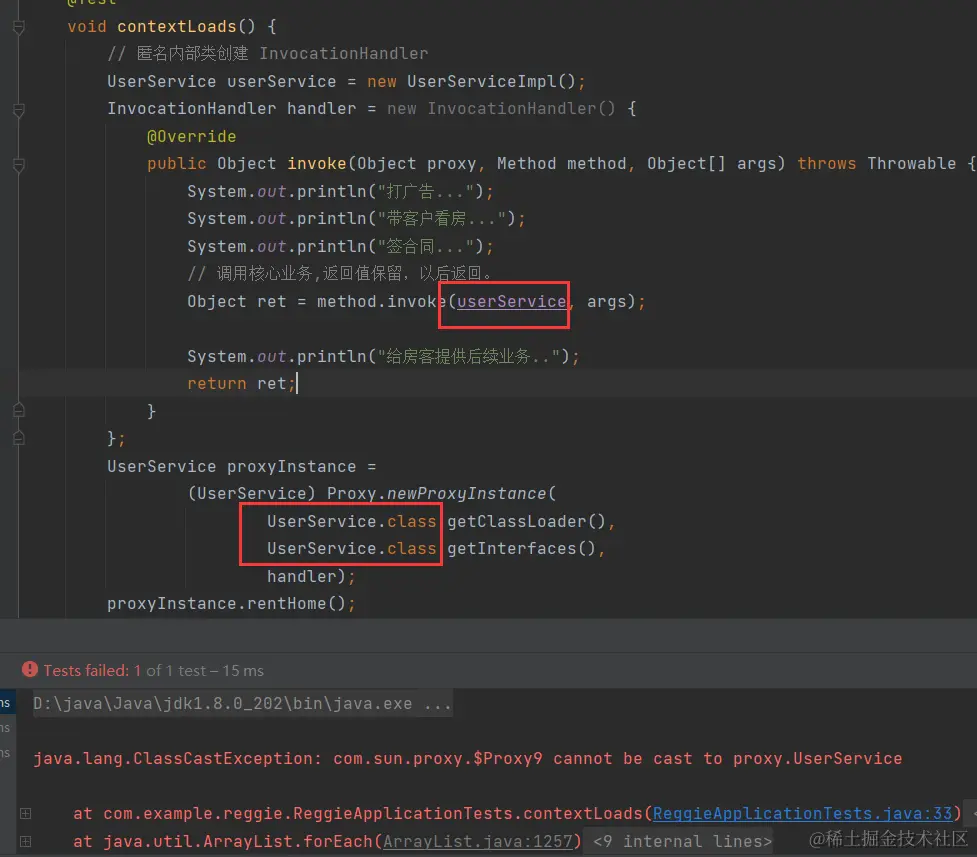Click the java.exe command line in console

[x=242, y=704]
